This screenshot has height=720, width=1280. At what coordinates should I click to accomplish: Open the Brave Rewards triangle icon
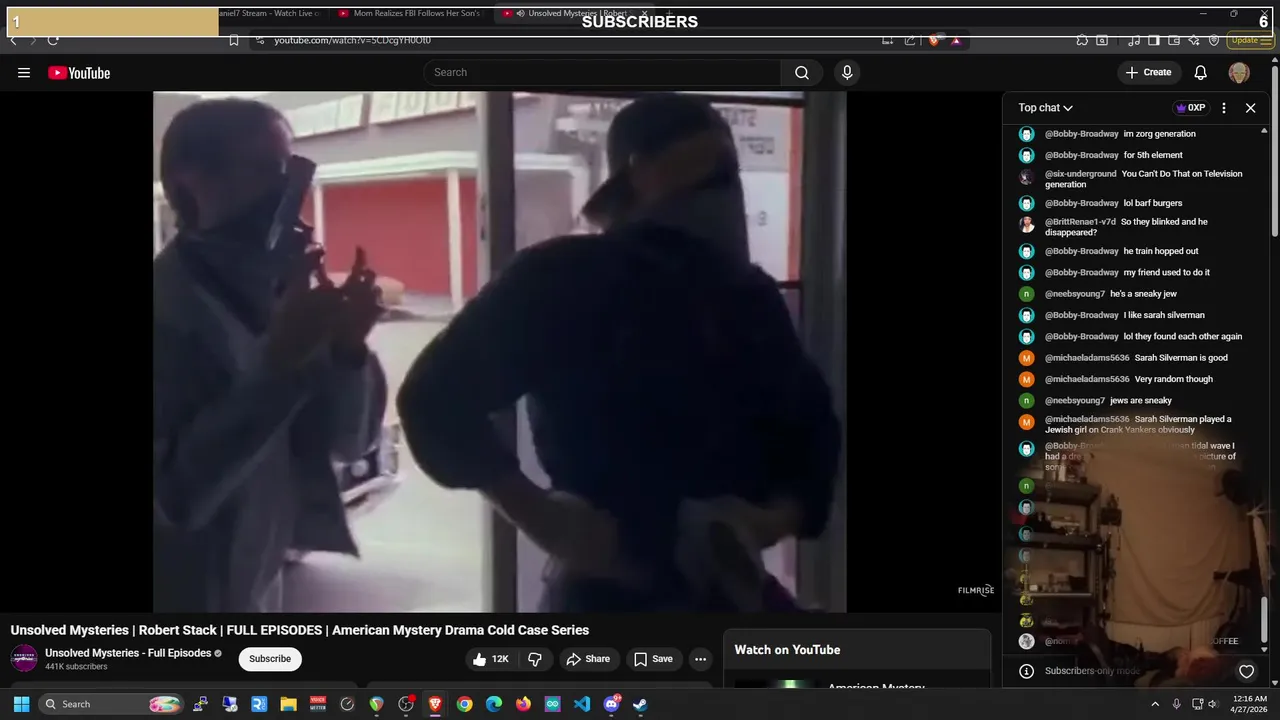click(956, 40)
